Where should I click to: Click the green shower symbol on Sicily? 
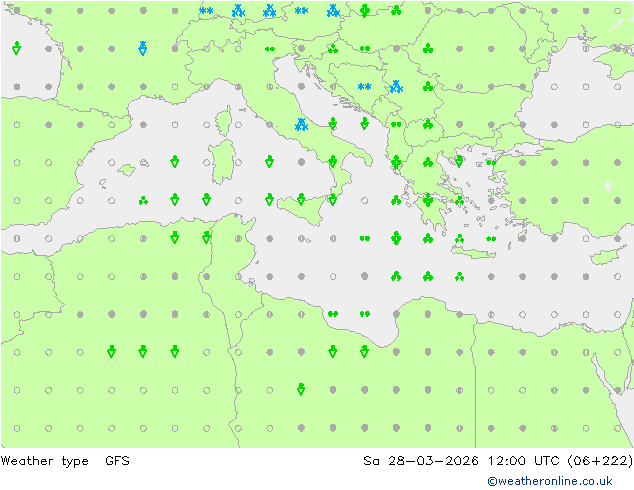[301, 200]
